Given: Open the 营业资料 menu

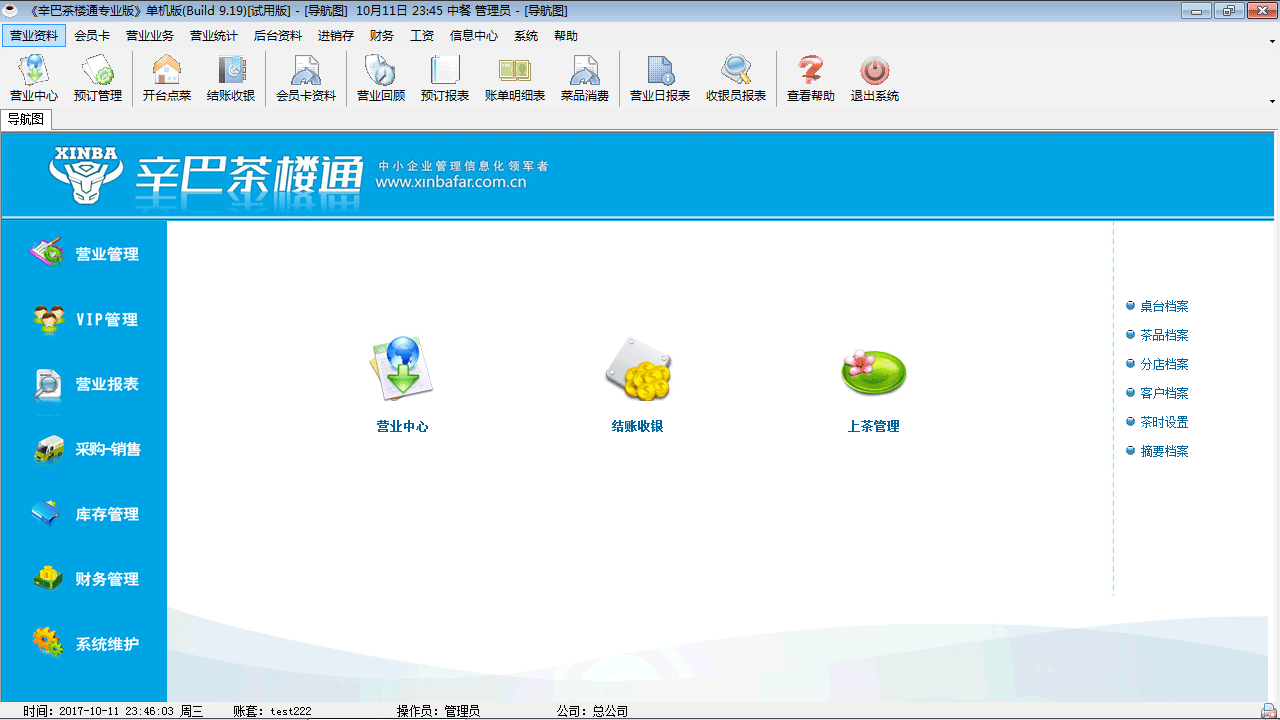Looking at the screenshot, I should (x=34, y=35).
